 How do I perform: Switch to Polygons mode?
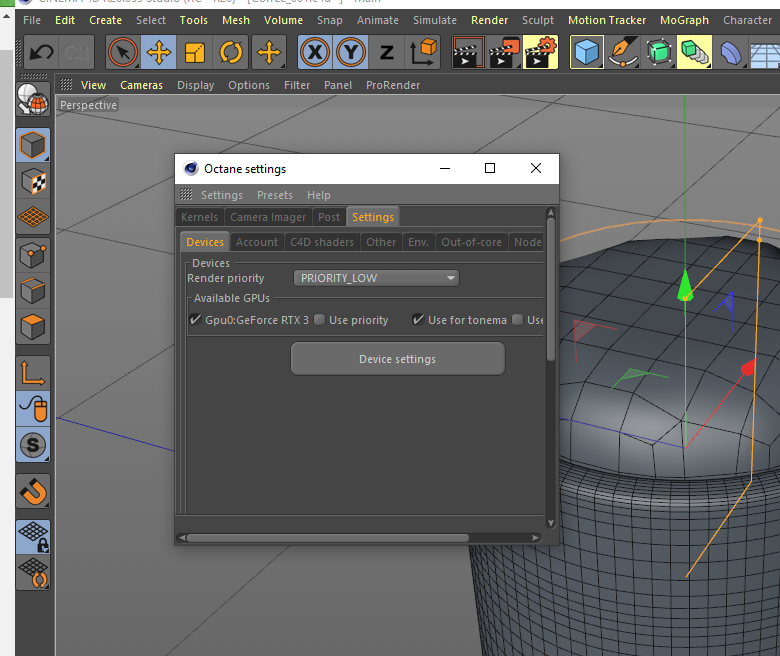point(33,327)
